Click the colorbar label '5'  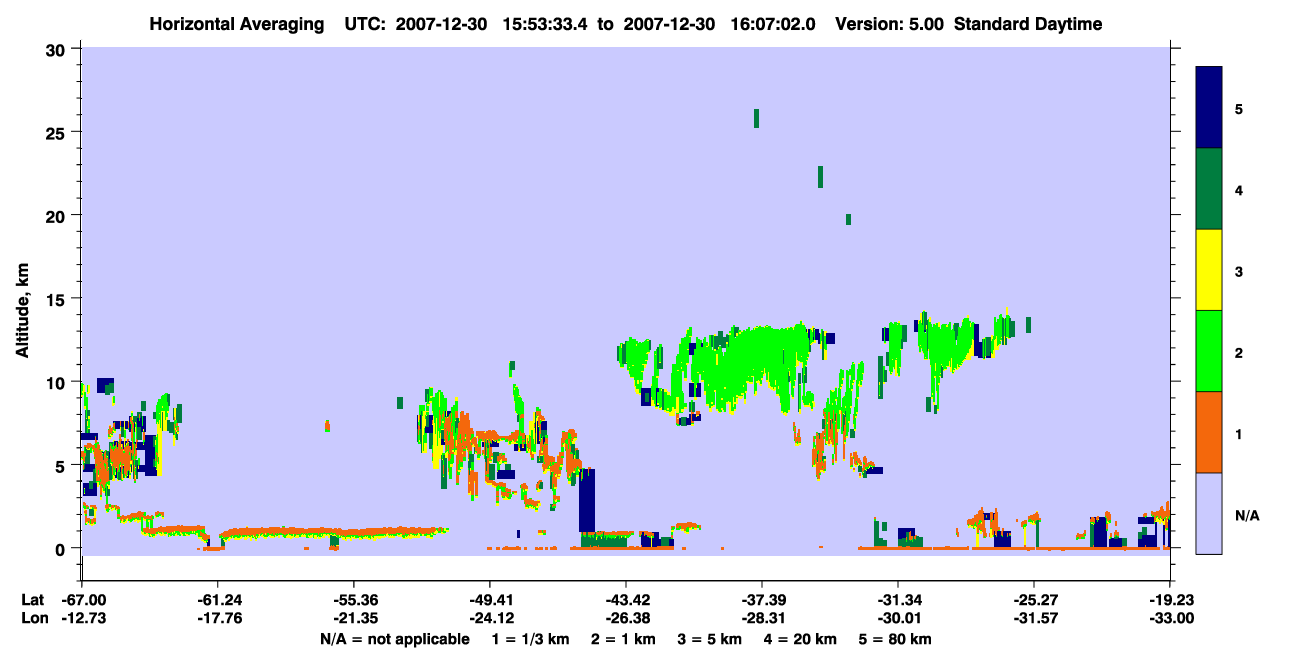pos(1239,109)
